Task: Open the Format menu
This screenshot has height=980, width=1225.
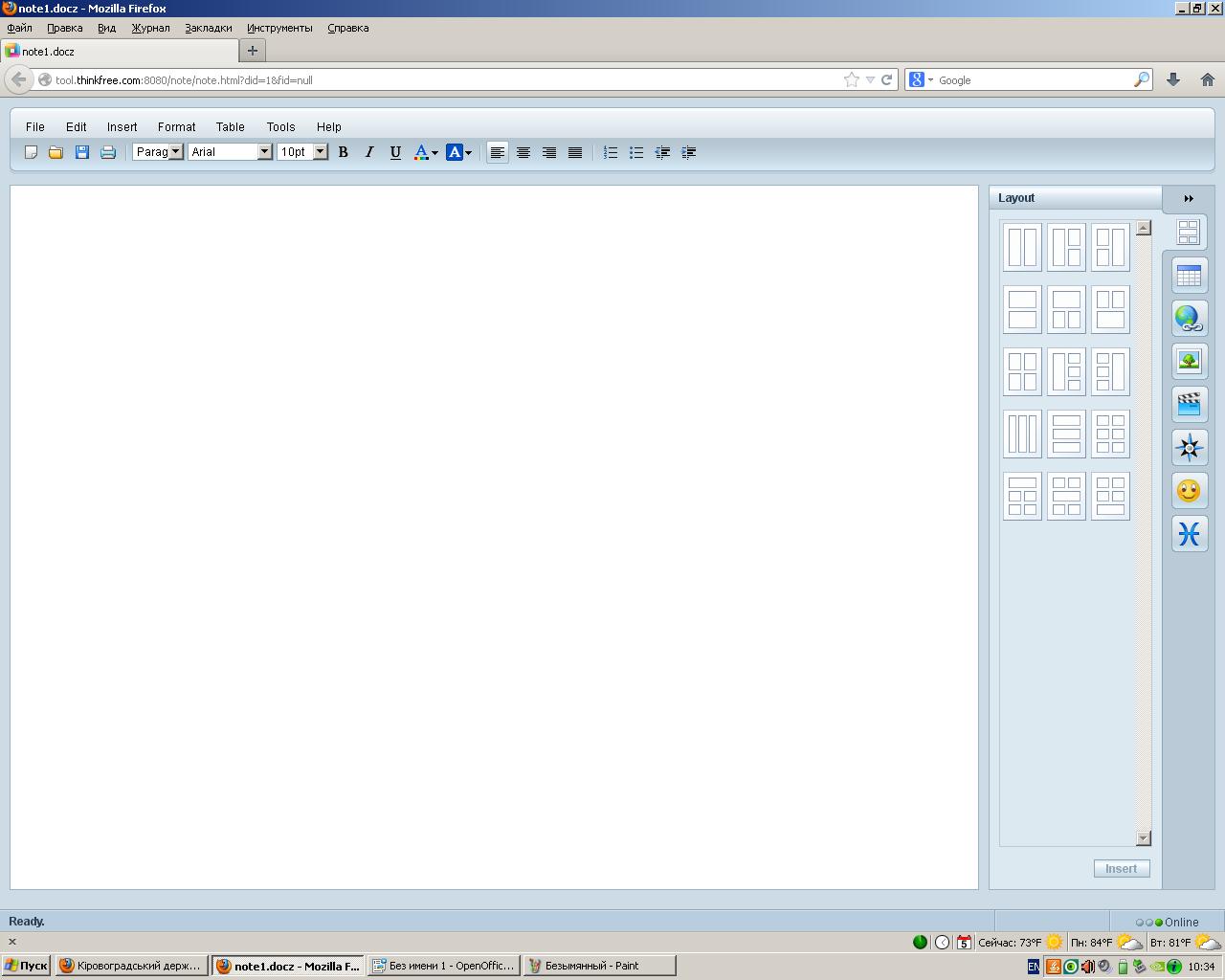Action: 177,126
